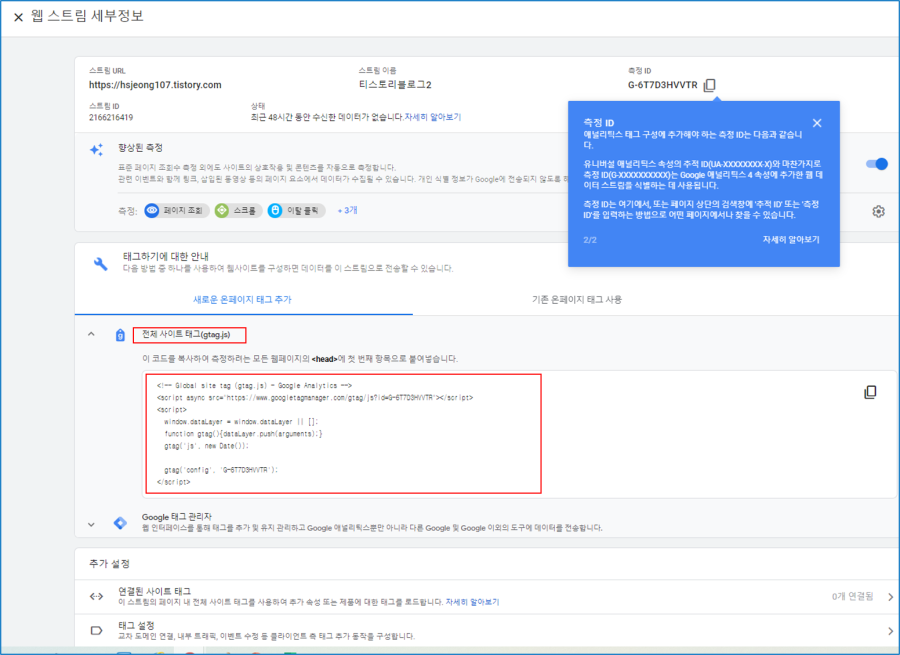The image size is (900, 655).
Task: Click 전체 사이트 태그(gtag.js) heading
Action: pyautogui.click(x=186, y=334)
